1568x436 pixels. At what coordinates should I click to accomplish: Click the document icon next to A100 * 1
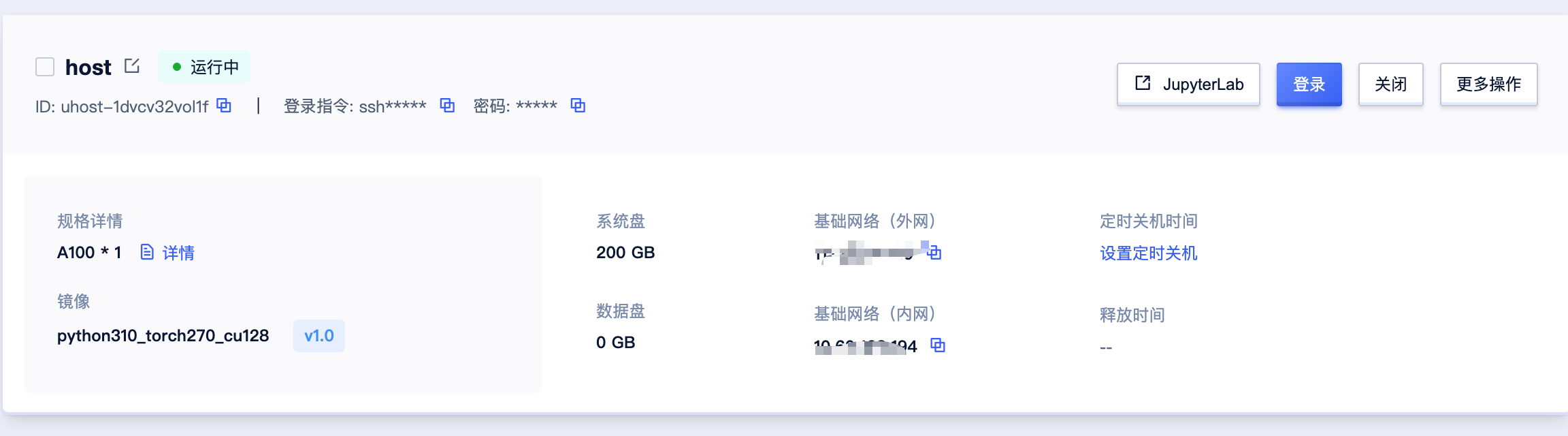tap(147, 253)
